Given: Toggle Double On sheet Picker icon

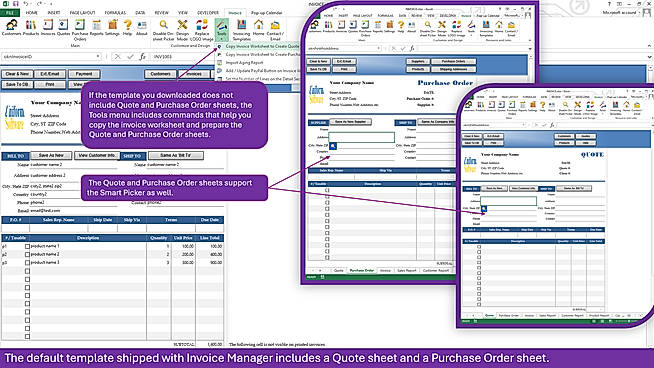Looking at the screenshot, I should click(x=163, y=30).
